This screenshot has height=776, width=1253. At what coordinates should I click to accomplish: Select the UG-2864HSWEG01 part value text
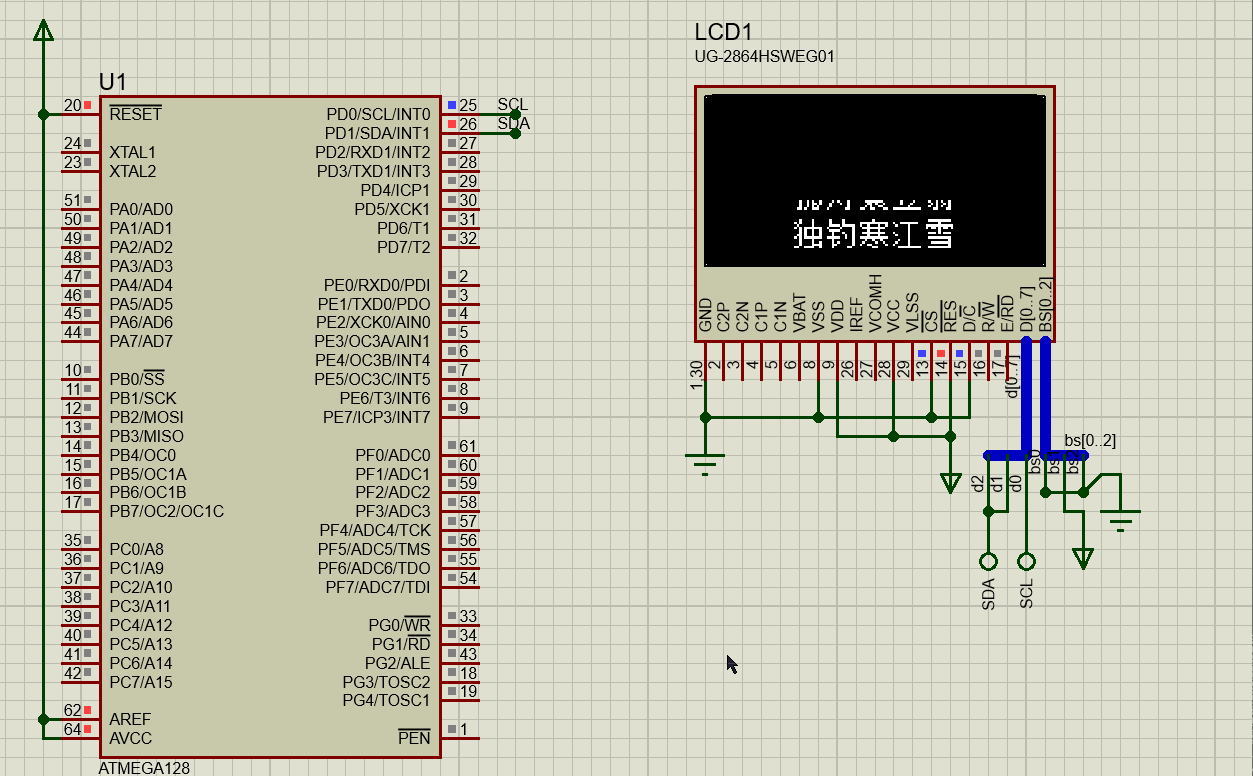[765, 57]
